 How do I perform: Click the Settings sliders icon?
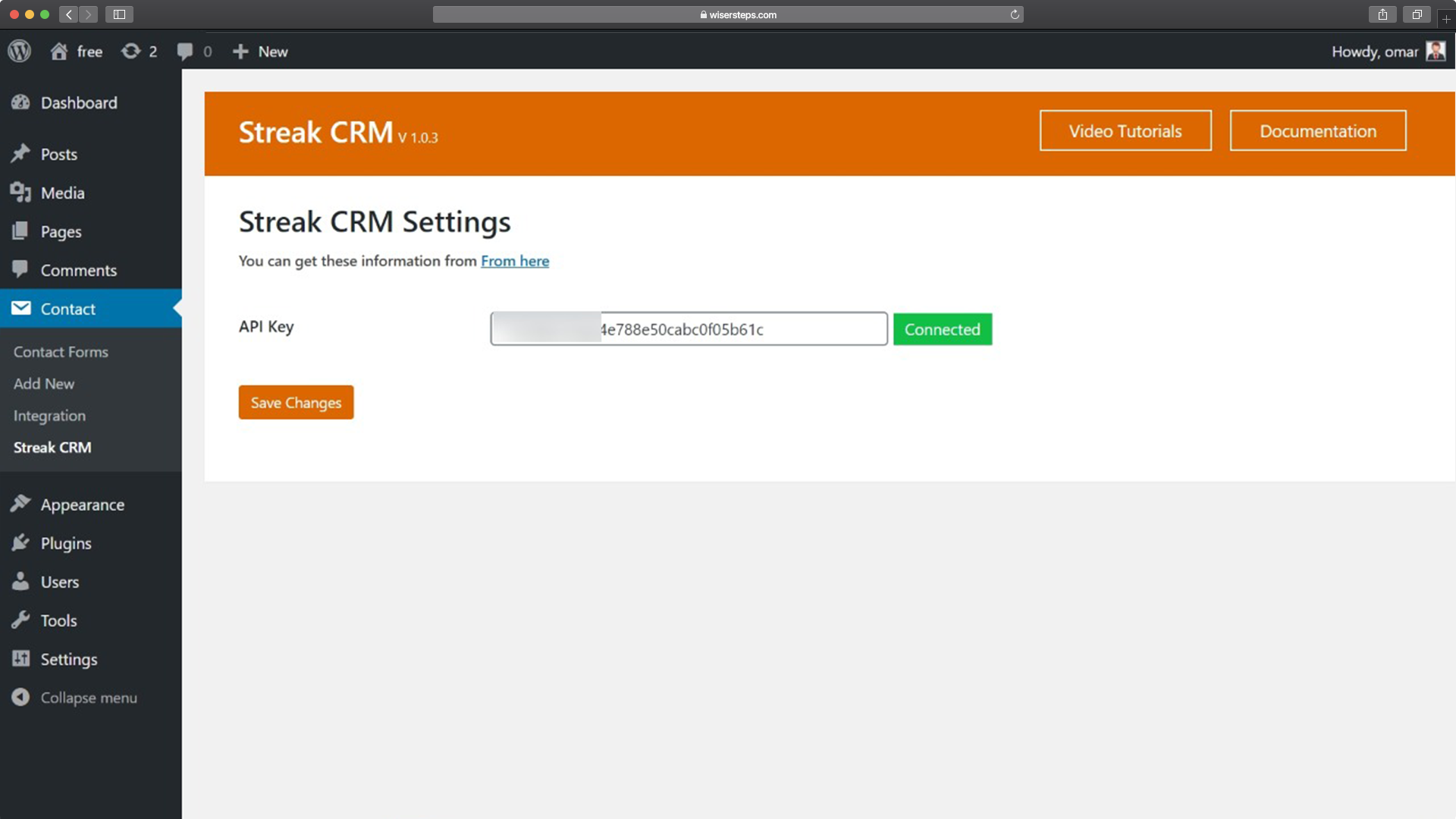[20, 659]
